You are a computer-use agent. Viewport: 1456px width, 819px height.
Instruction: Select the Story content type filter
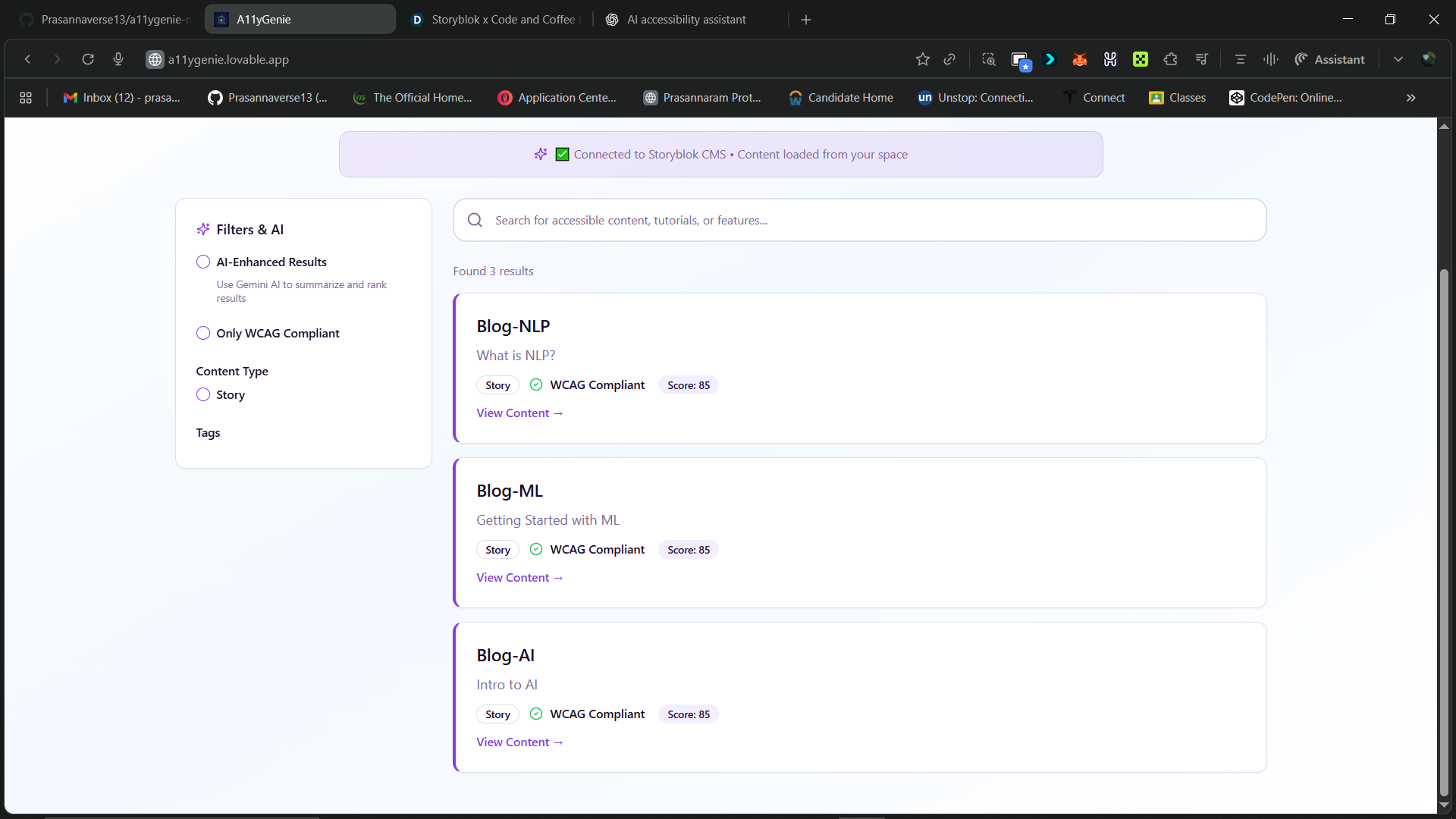pyautogui.click(x=203, y=394)
